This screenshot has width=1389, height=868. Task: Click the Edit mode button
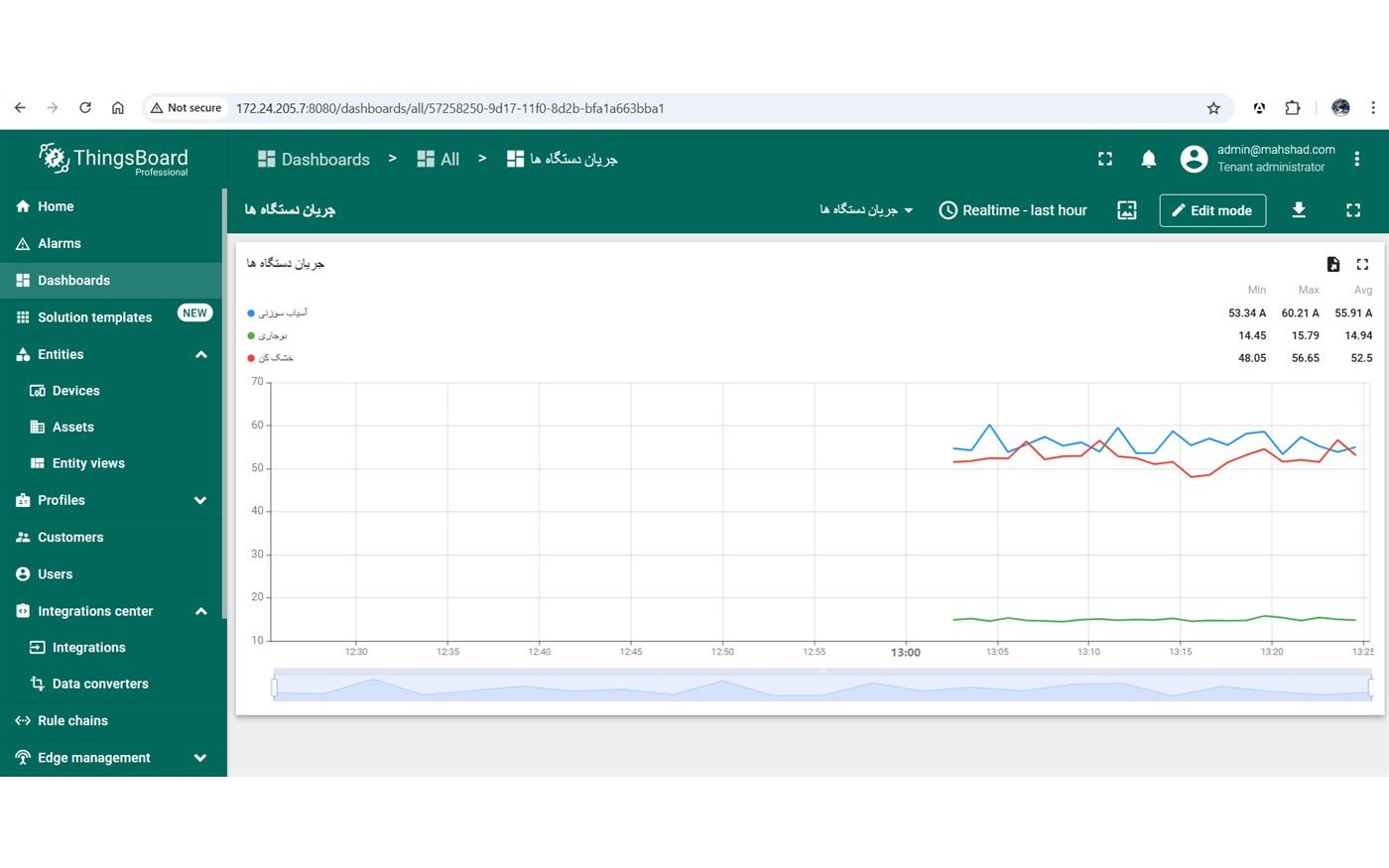tap(1212, 210)
